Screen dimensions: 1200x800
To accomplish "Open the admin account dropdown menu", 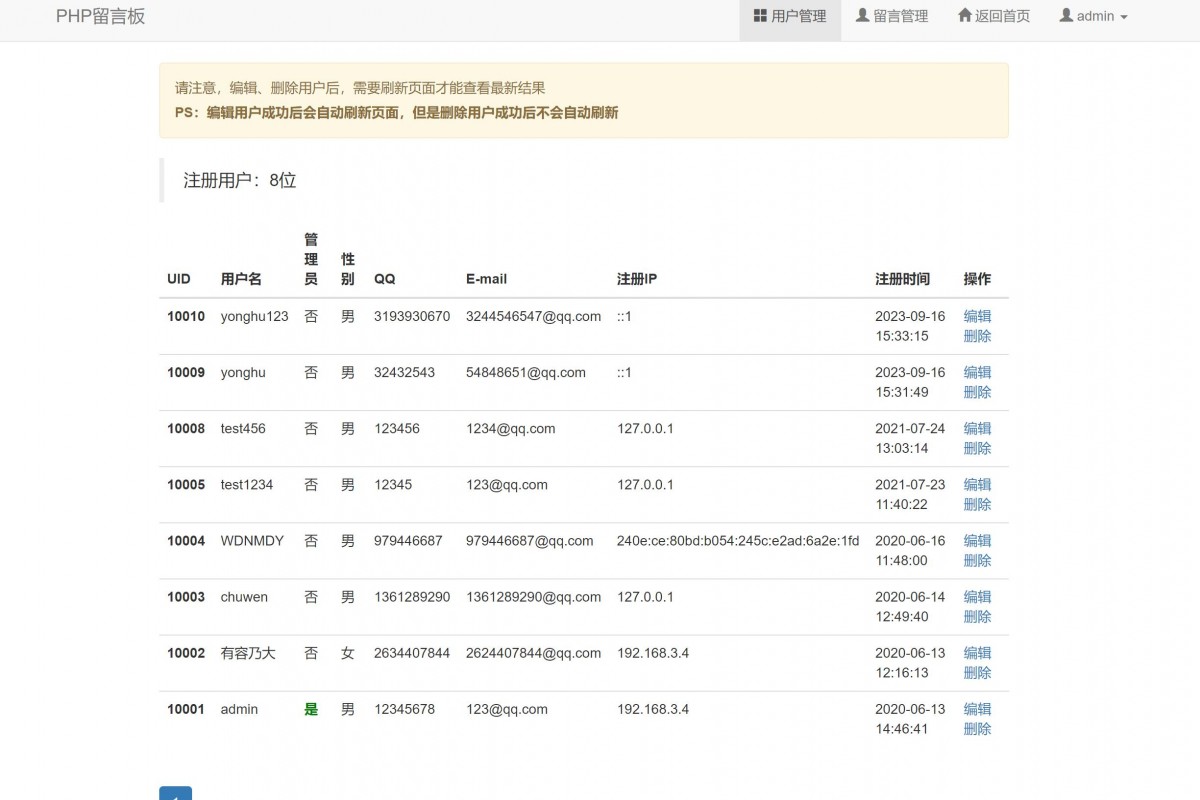I will [1093, 16].
